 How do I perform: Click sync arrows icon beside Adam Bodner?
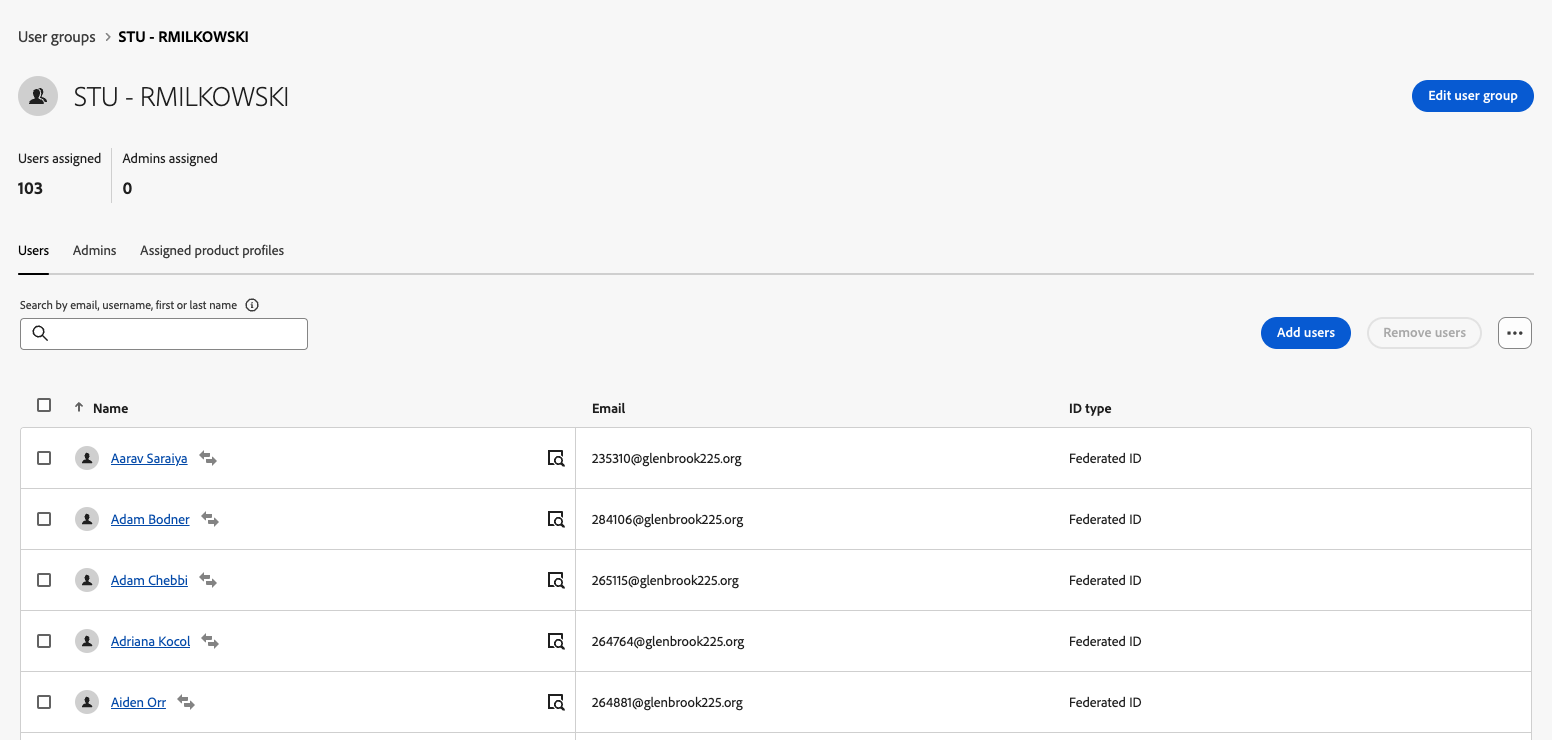210,519
